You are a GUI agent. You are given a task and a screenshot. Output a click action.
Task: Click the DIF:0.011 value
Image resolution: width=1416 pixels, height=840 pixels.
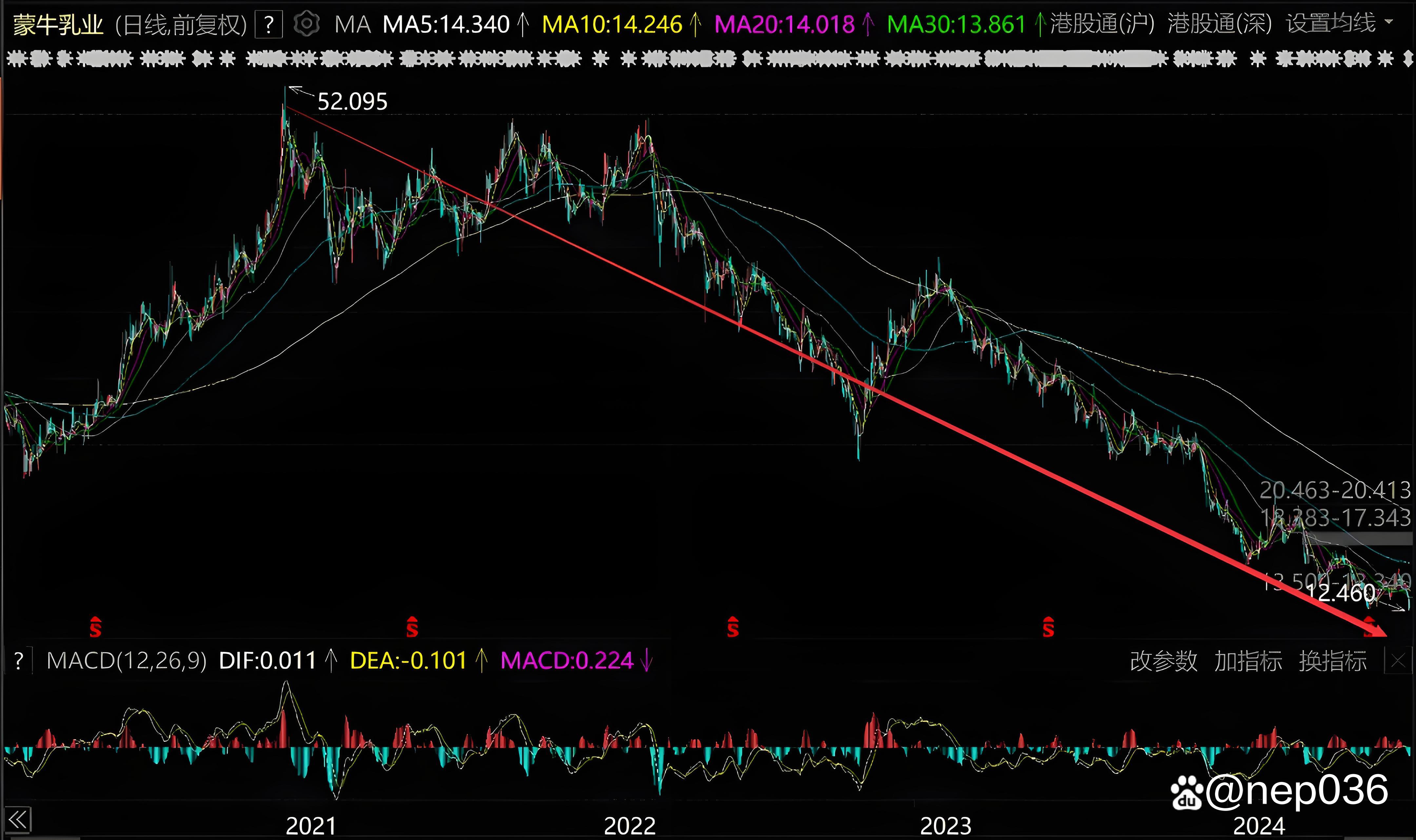point(267,661)
